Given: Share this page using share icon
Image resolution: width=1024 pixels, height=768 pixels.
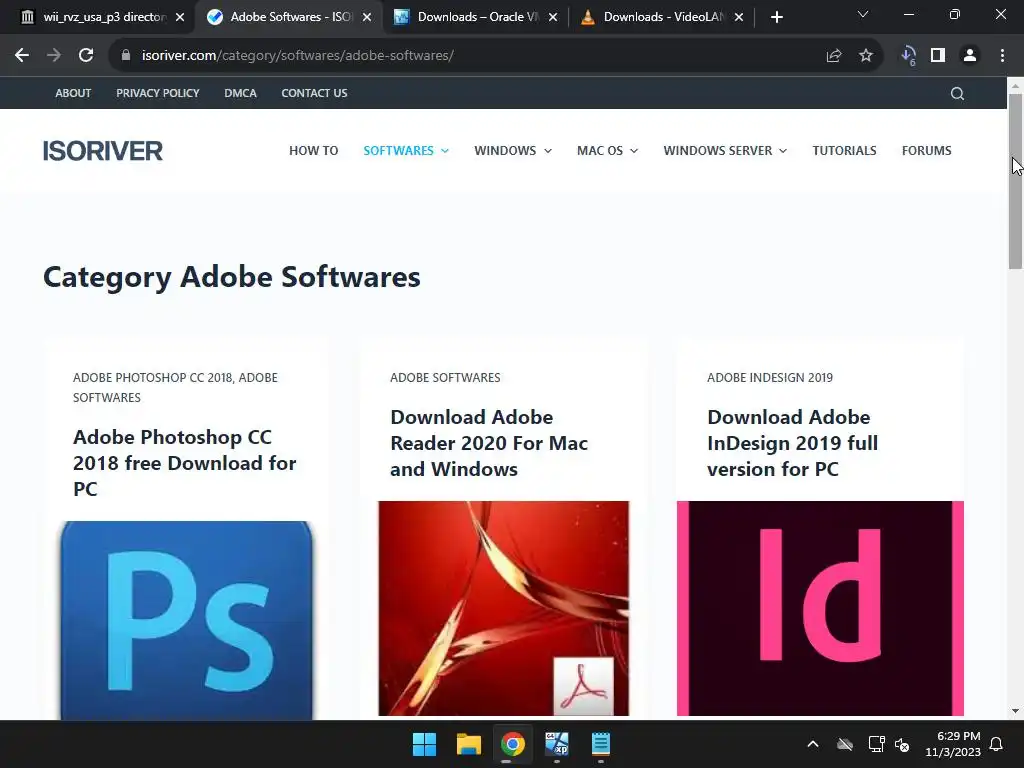Looking at the screenshot, I should click(x=834, y=56).
